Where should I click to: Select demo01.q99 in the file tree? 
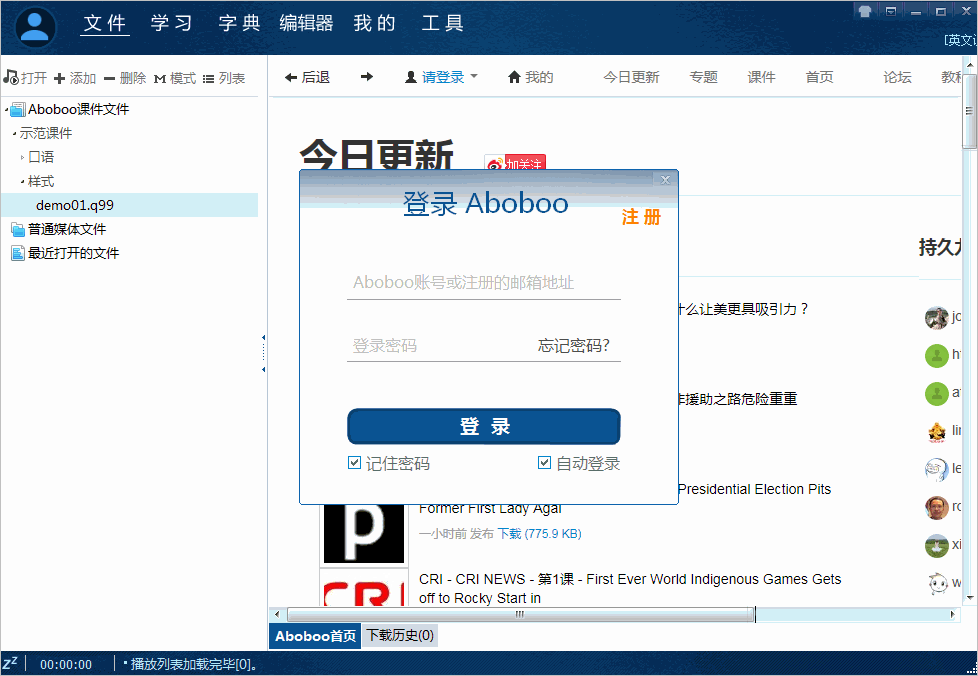[129, 205]
